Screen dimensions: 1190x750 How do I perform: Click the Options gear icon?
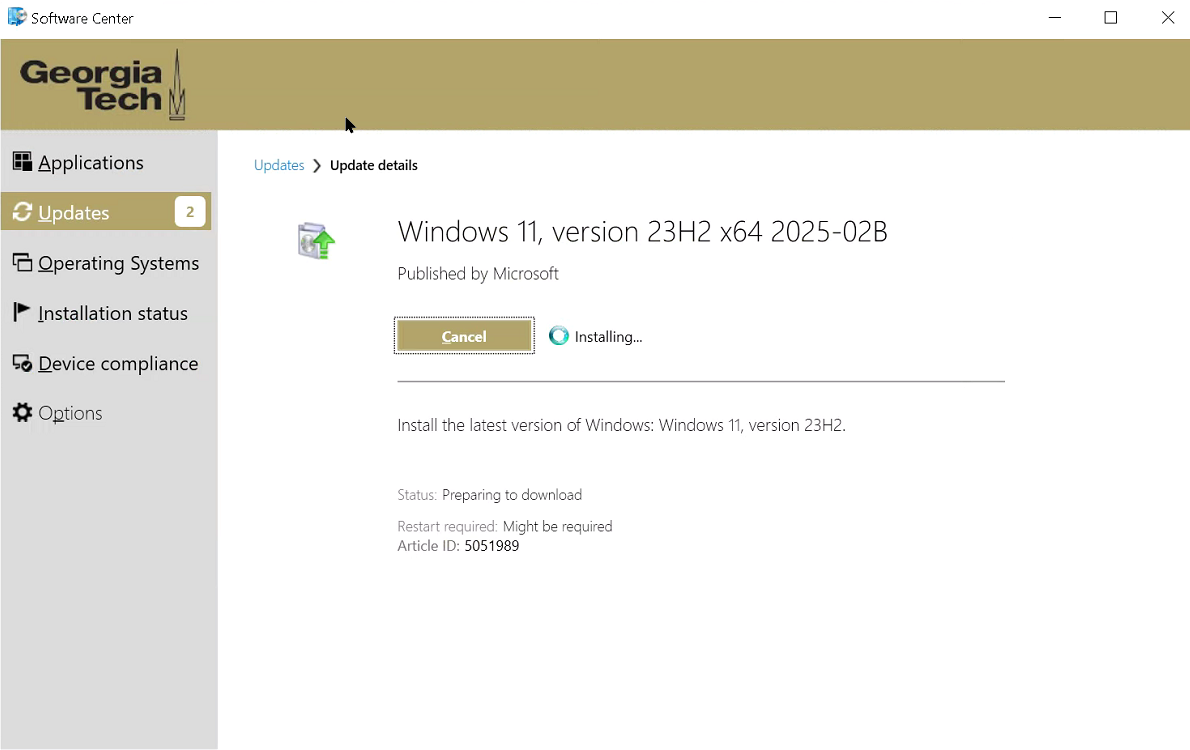point(22,412)
